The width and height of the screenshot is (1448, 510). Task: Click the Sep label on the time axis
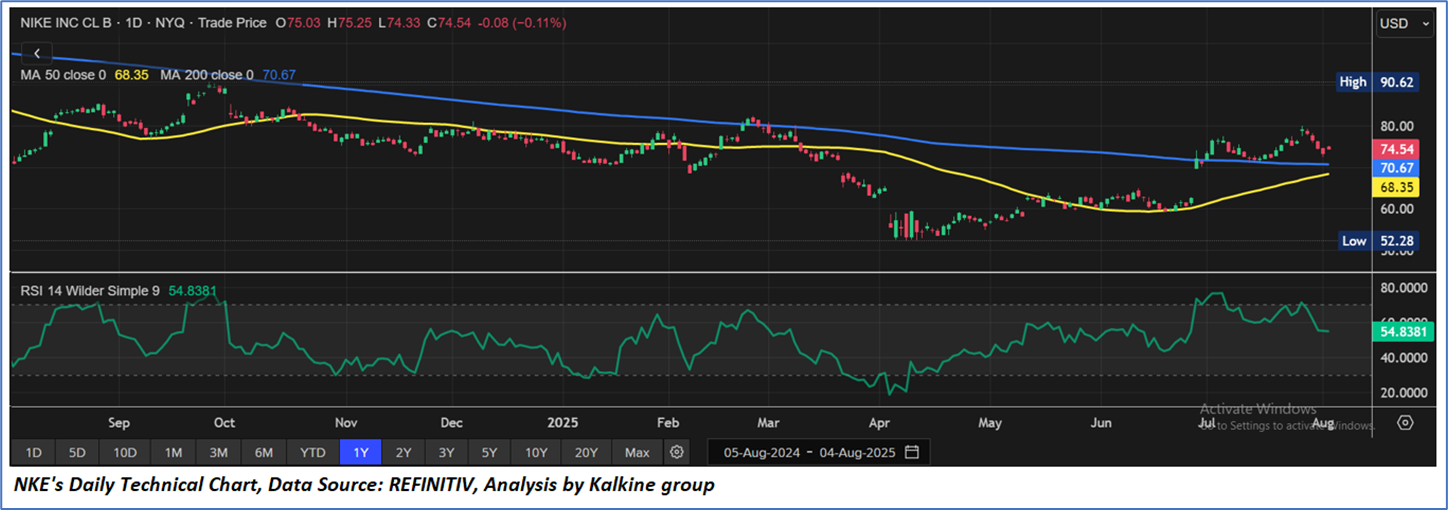(118, 422)
